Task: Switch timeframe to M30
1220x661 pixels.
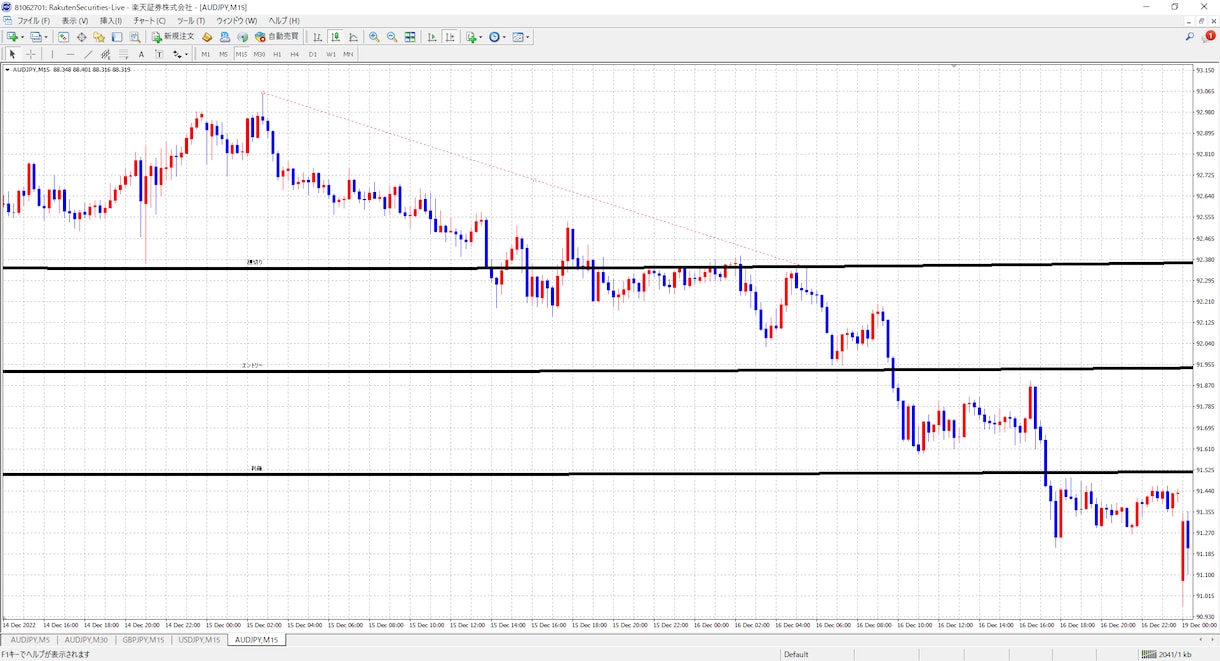Action: pos(259,54)
